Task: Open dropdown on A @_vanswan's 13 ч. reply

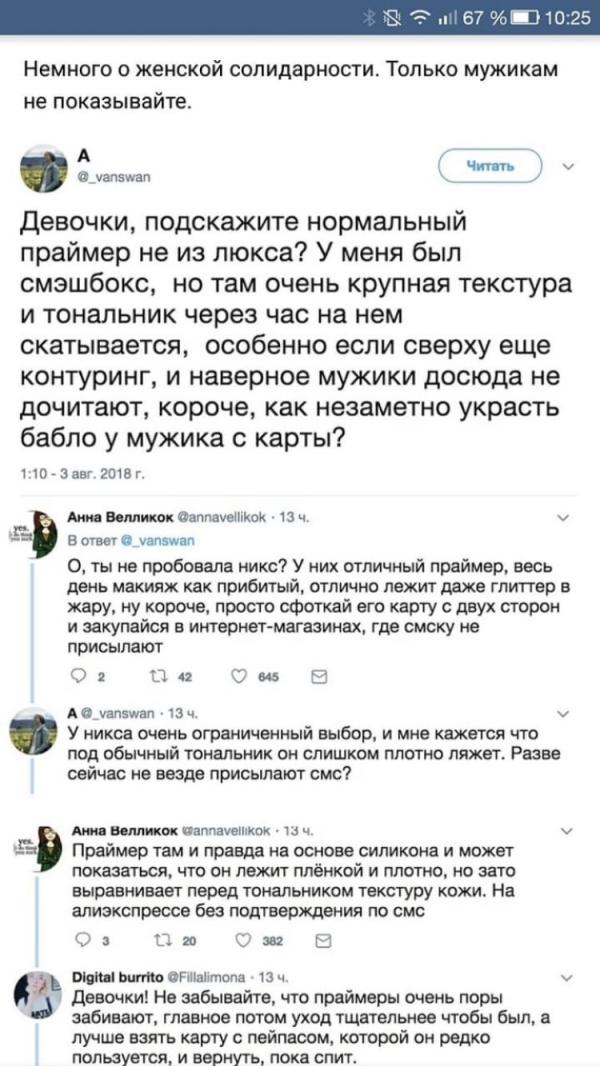Action: [563, 714]
